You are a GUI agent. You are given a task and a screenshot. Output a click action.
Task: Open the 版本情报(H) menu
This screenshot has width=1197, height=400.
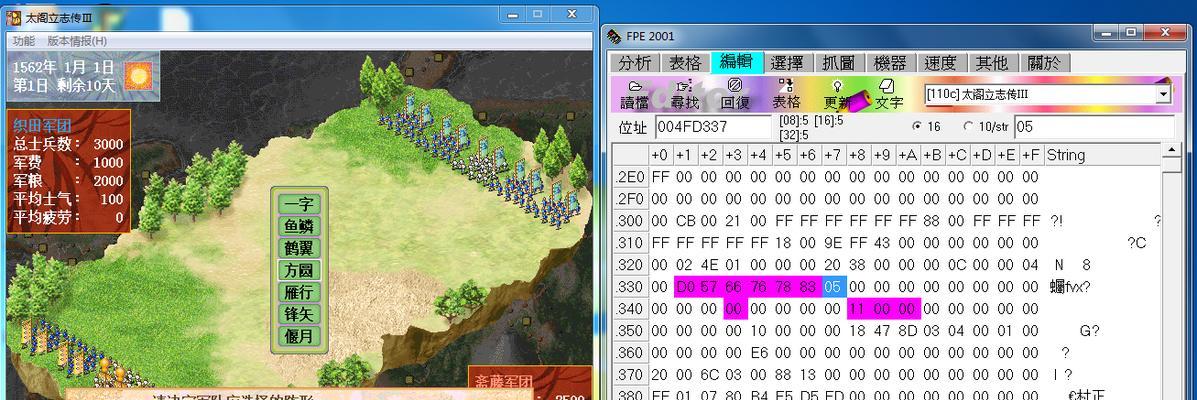pyautogui.click(x=77, y=40)
